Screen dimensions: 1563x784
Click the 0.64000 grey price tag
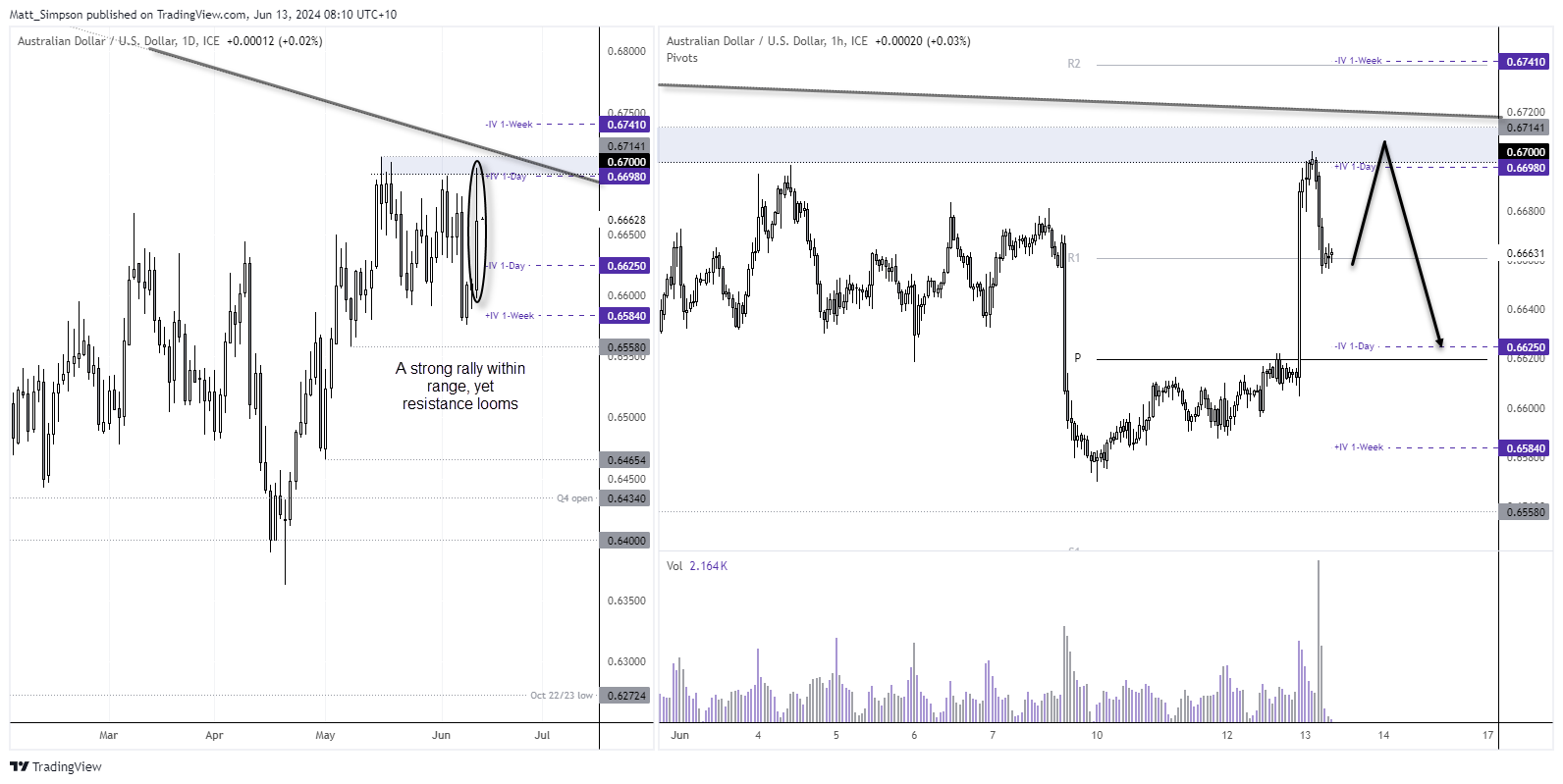(x=626, y=541)
